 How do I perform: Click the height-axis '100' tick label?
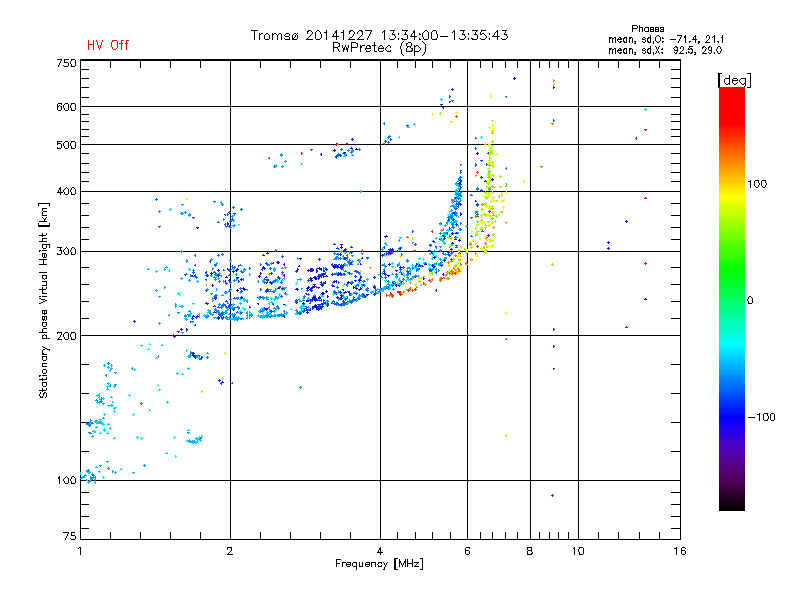66,481
